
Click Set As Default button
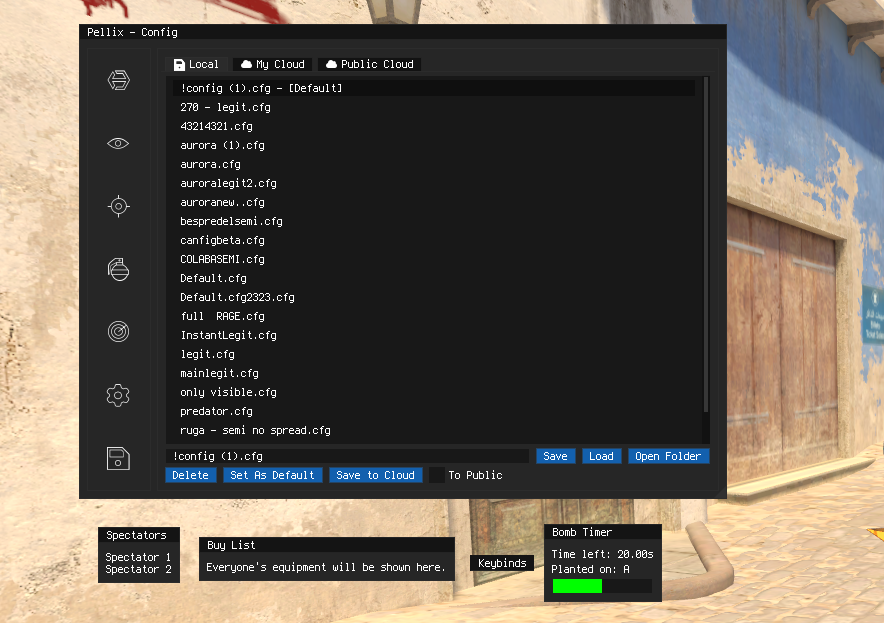(272, 475)
